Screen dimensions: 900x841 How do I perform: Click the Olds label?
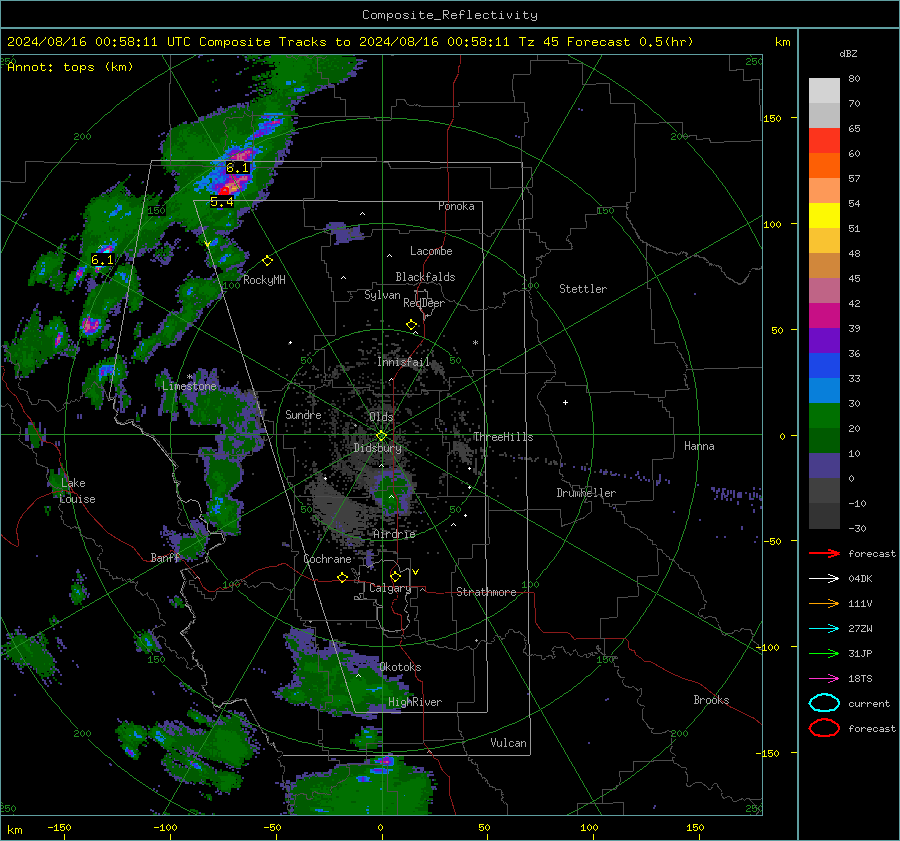(x=381, y=417)
